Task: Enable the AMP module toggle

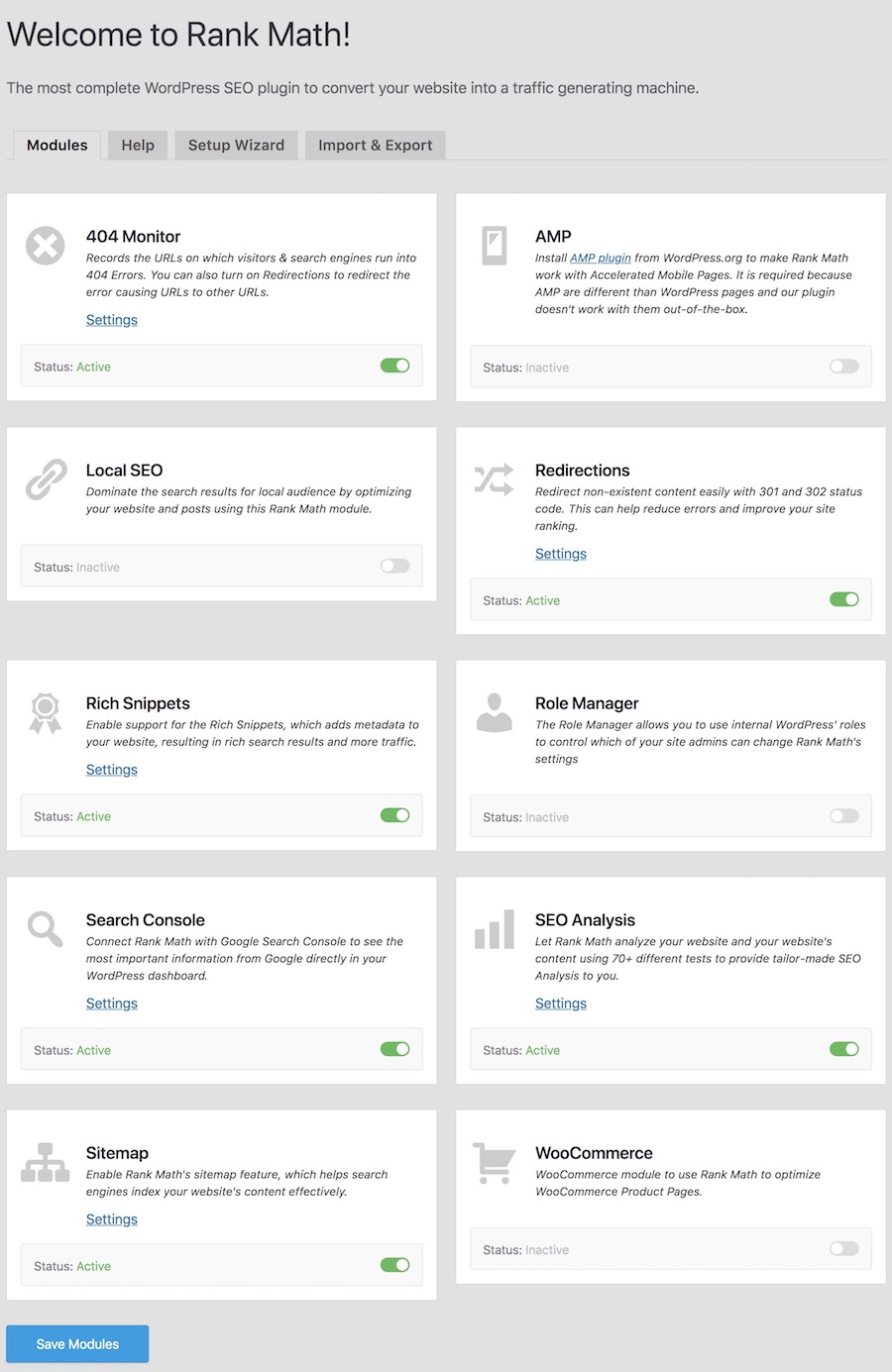Action: [x=844, y=367]
